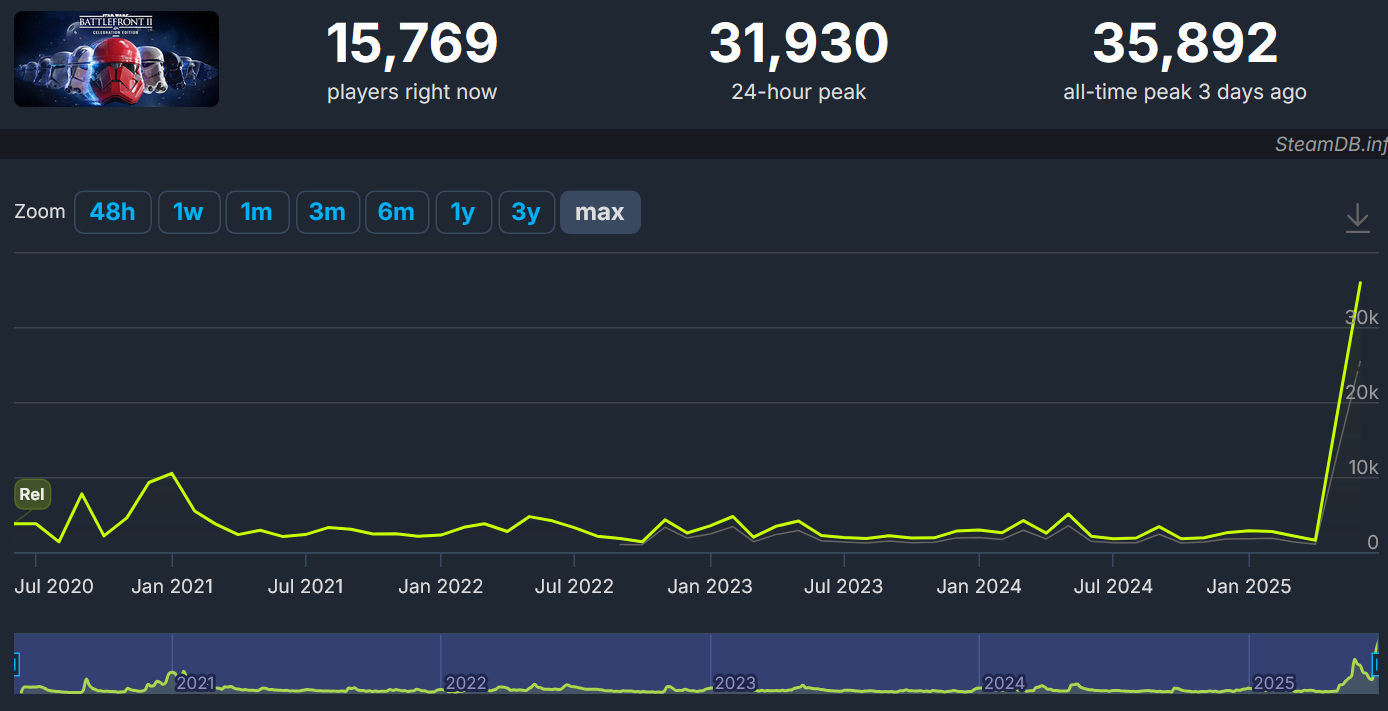Click the 'players right now' label
1388x711 pixels.
(412, 92)
